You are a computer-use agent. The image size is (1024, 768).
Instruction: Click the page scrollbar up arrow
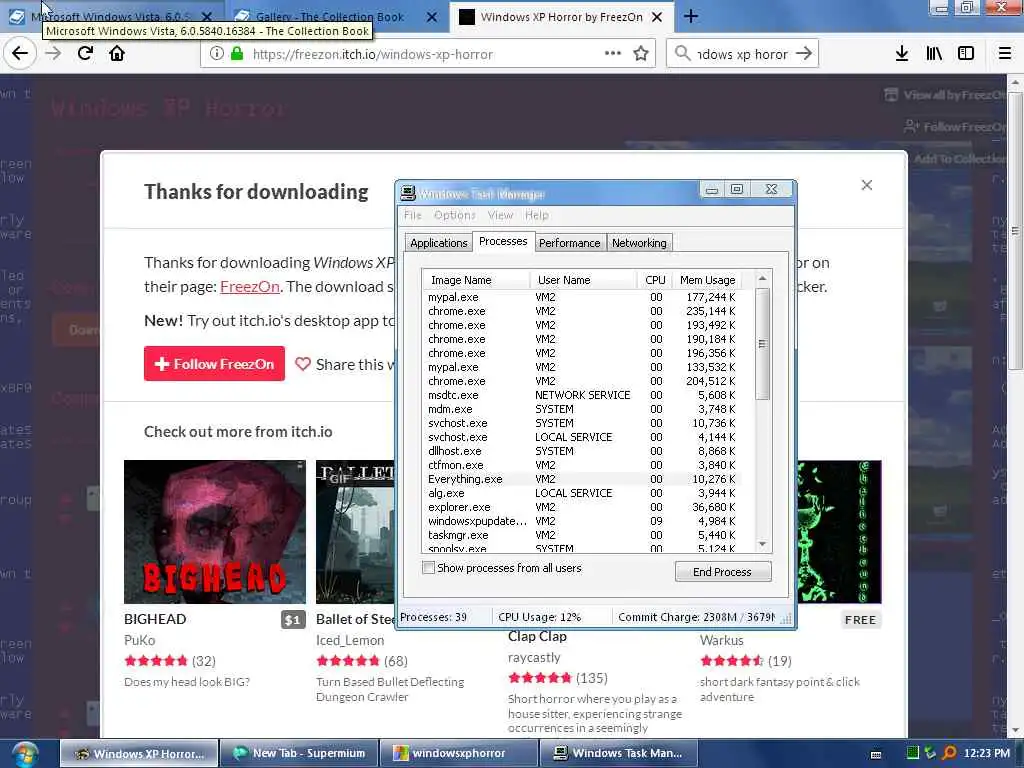pos(1014,83)
